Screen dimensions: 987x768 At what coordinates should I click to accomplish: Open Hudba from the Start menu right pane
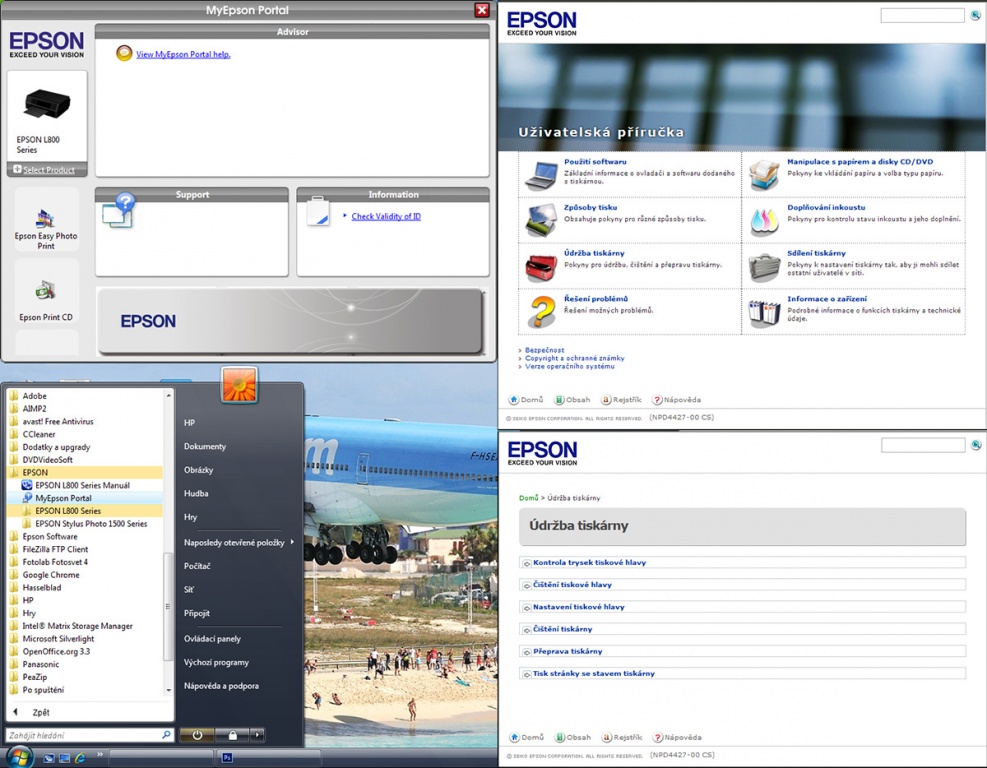pyautogui.click(x=196, y=494)
